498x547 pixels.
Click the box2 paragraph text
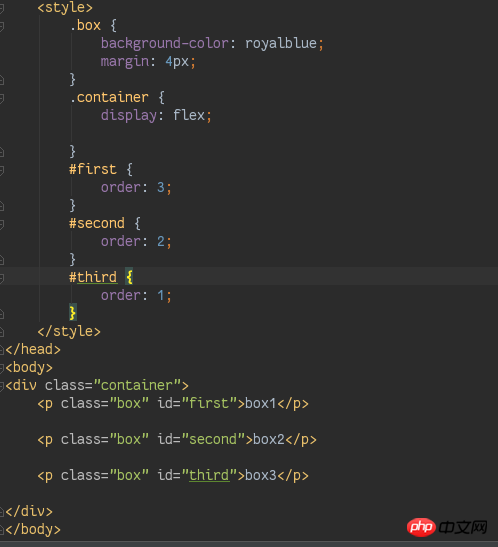269,439
